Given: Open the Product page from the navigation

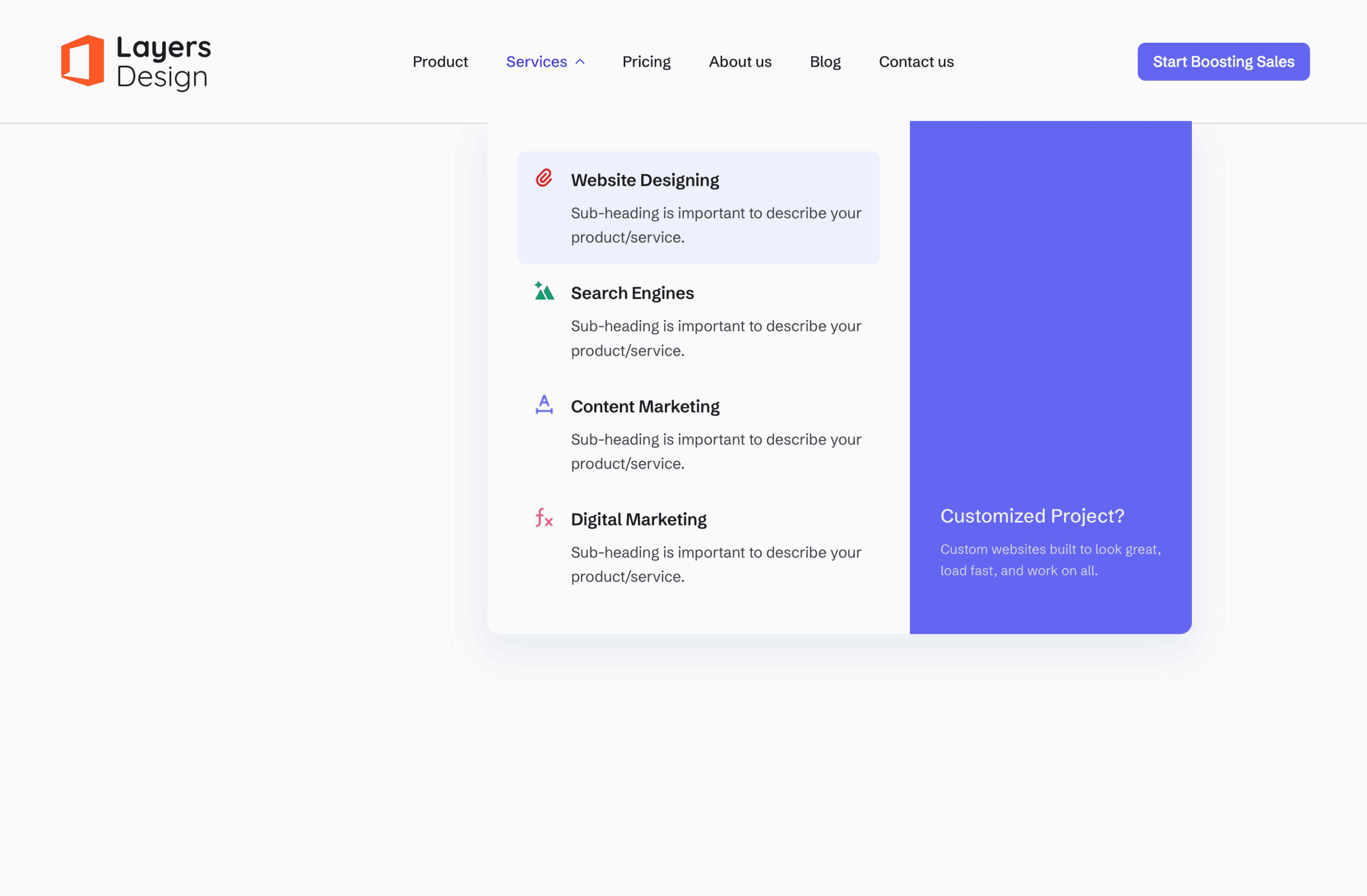Looking at the screenshot, I should (440, 61).
